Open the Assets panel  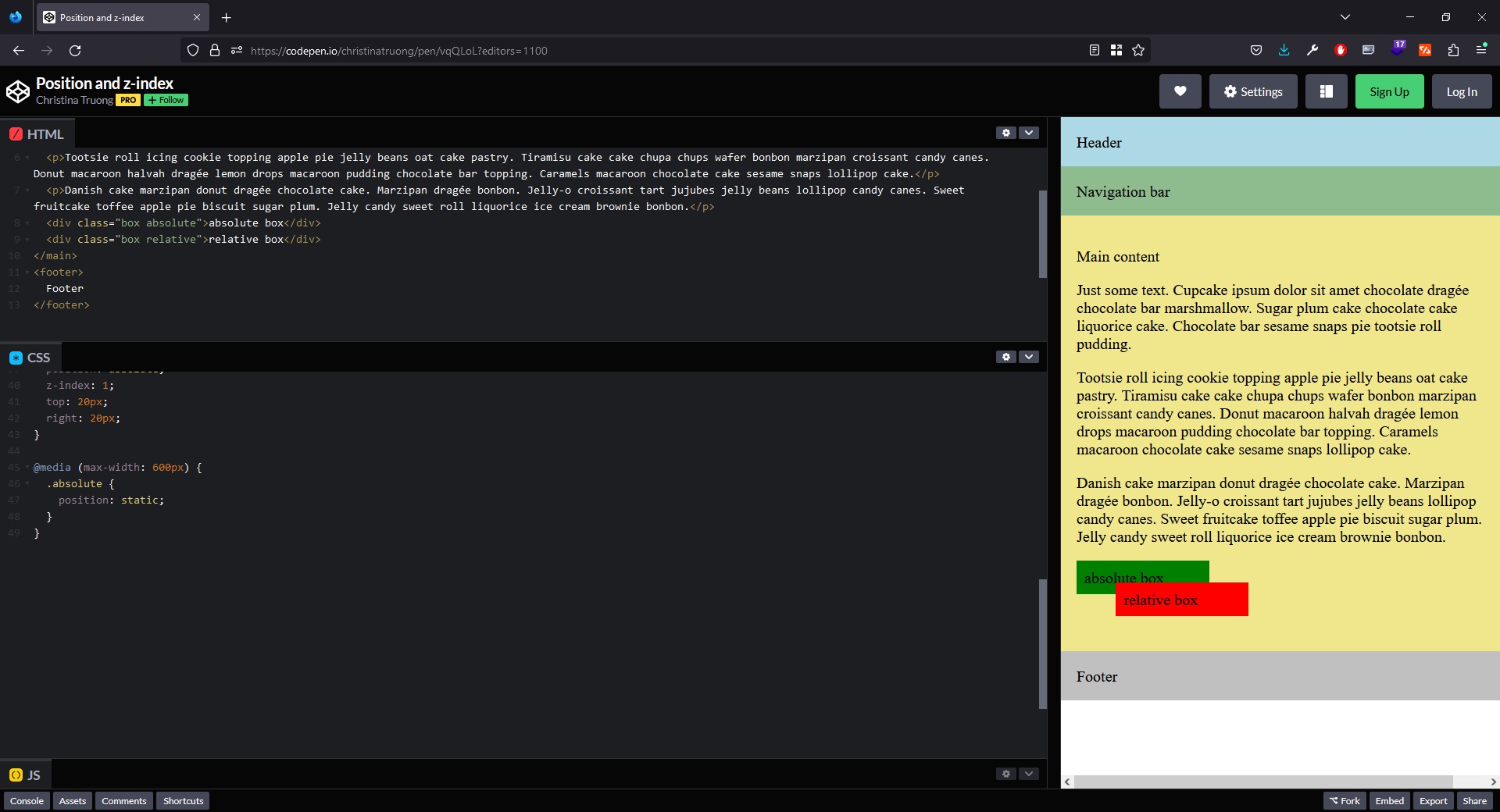coord(73,801)
